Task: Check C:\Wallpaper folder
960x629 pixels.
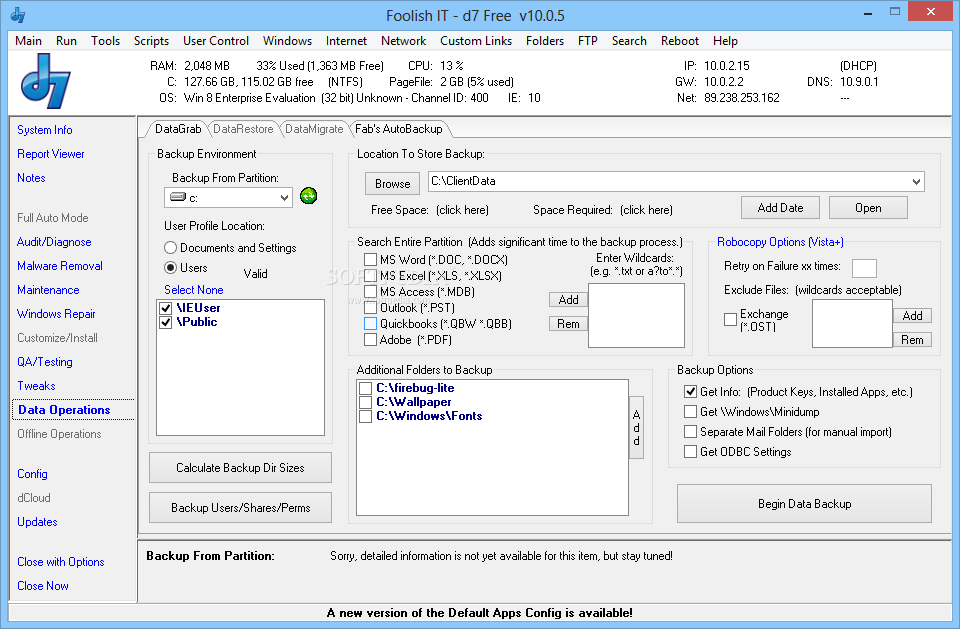Action: coord(366,402)
